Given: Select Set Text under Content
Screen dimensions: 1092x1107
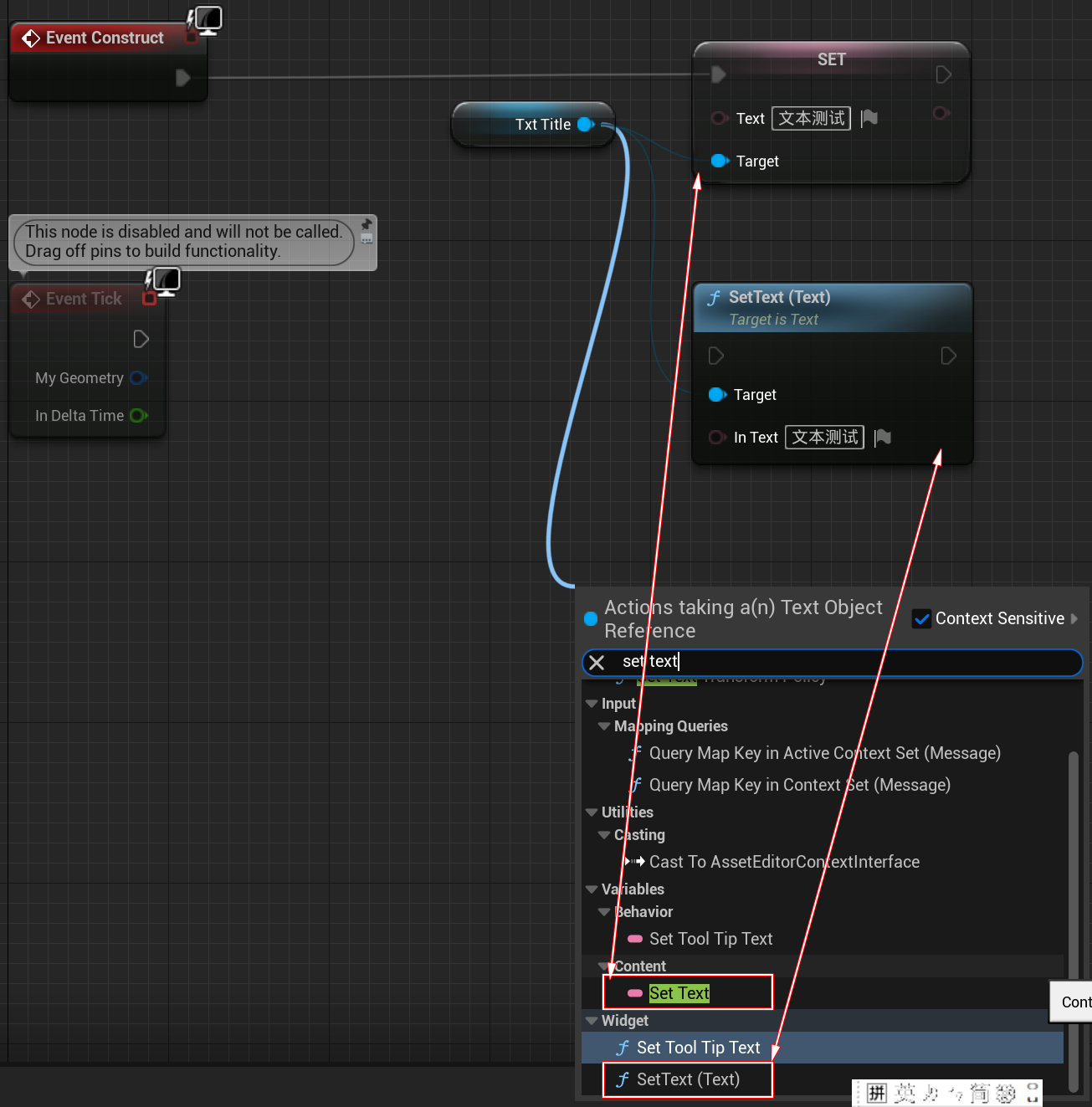Looking at the screenshot, I should (679, 993).
